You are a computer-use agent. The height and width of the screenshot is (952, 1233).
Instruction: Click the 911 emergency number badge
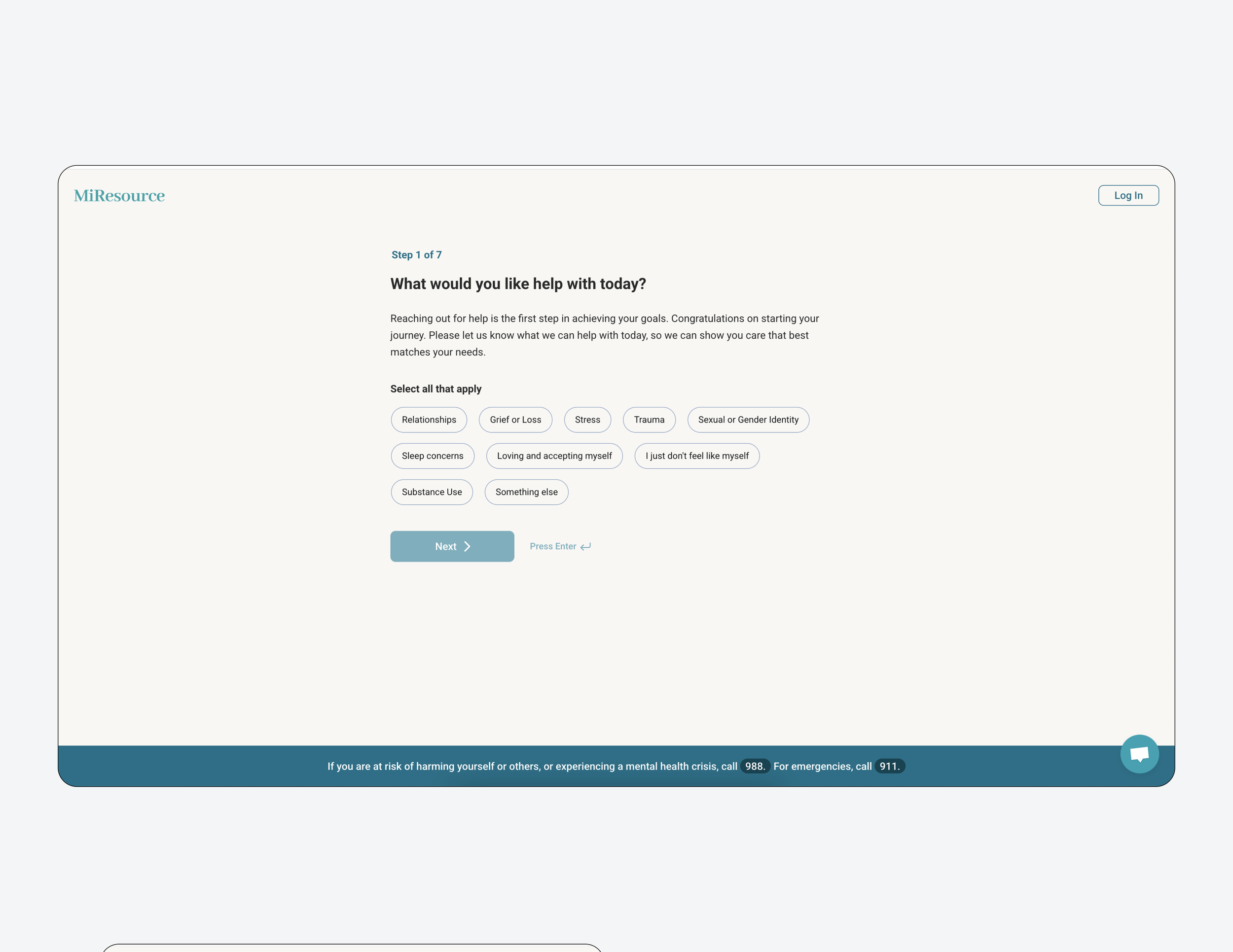[x=889, y=766]
